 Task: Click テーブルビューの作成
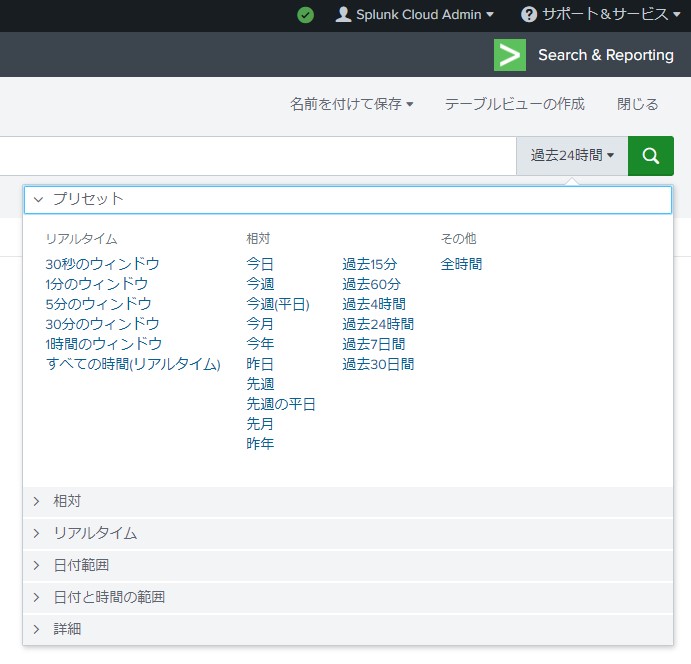(x=515, y=104)
